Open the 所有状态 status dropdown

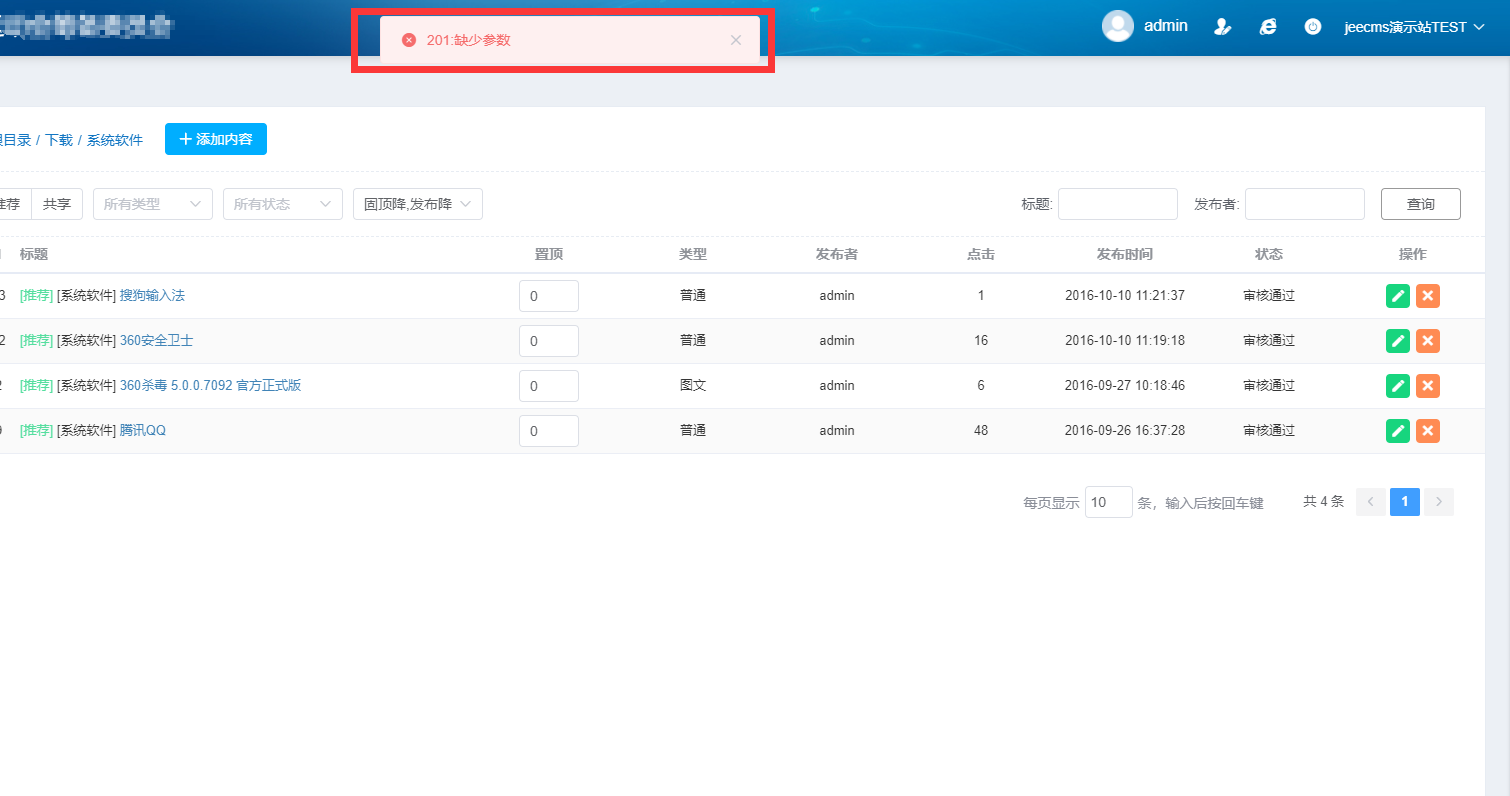282,204
